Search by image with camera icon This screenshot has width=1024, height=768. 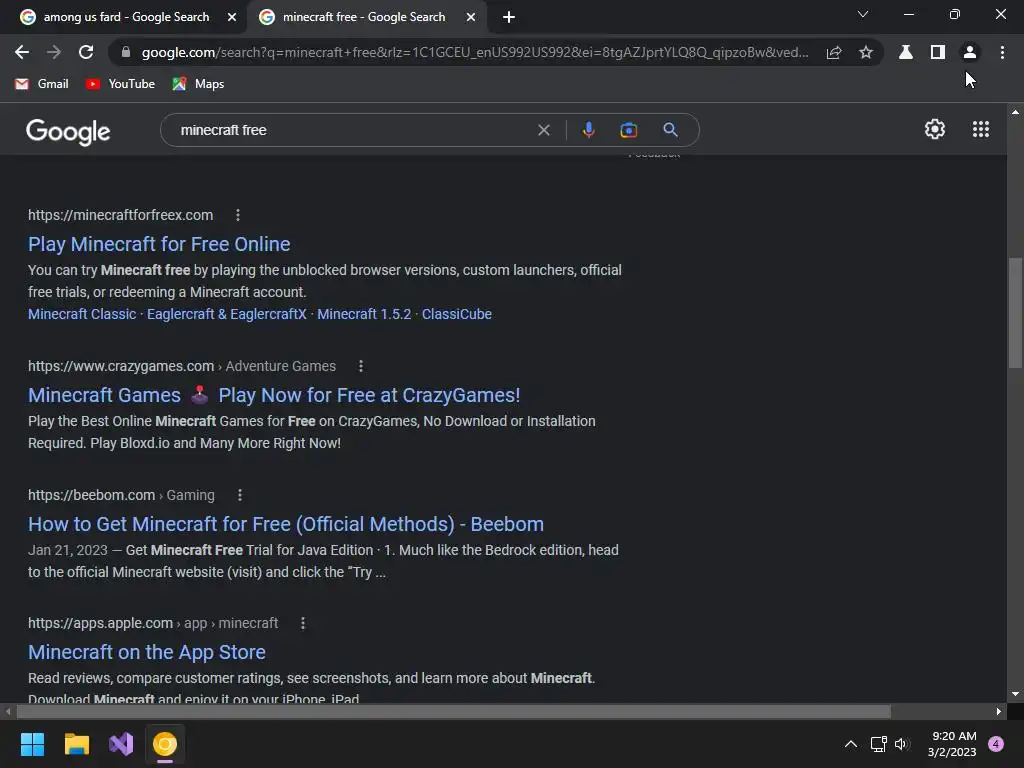(x=628, y=130)
